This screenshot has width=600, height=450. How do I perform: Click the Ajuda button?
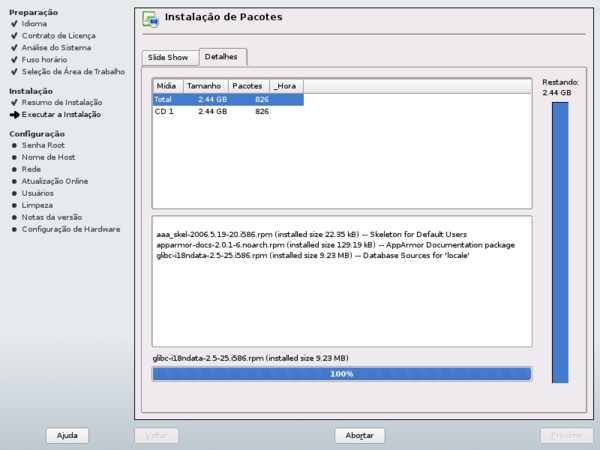67,435
